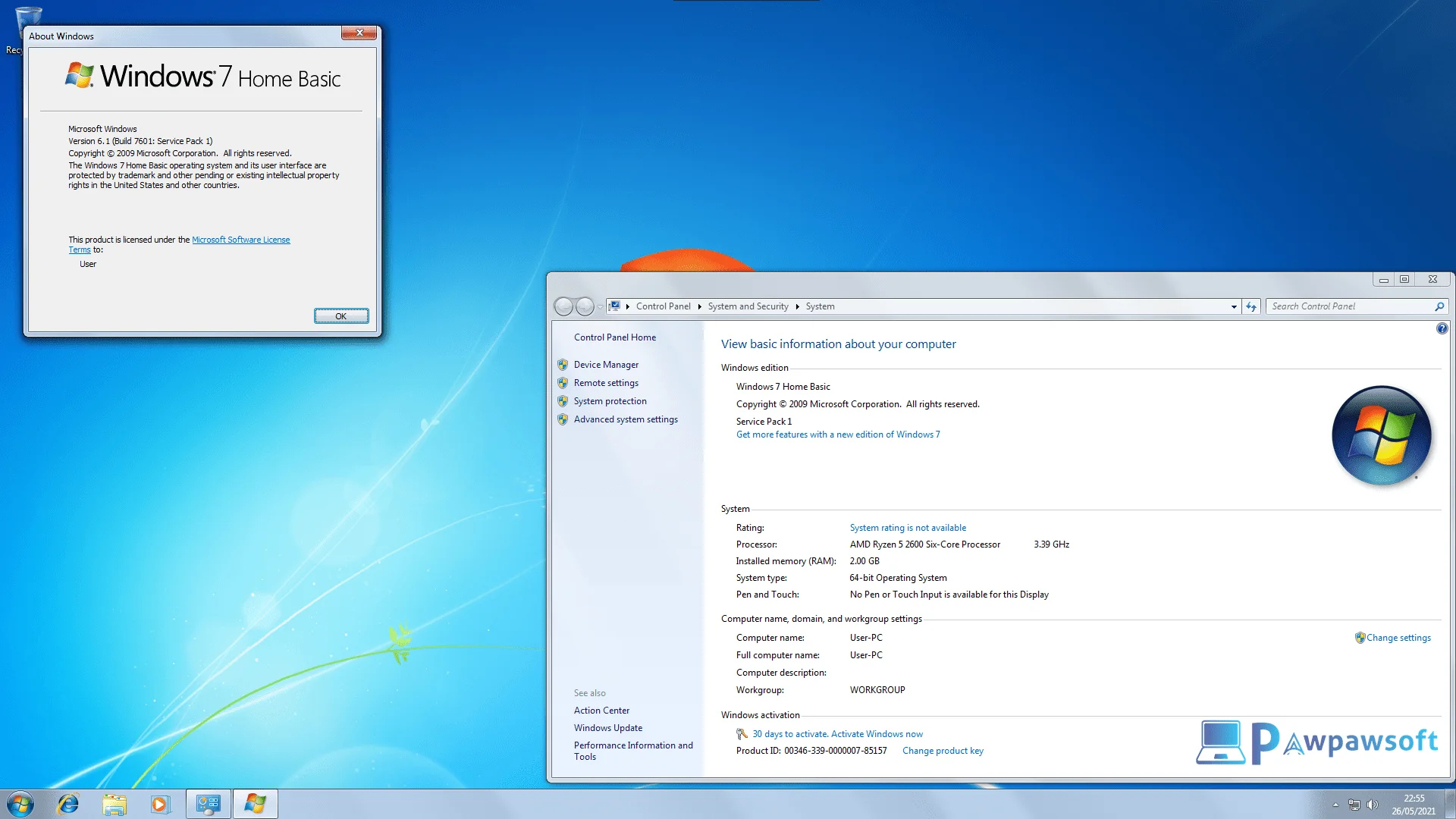Click the keys icon beside activation link

[742, 734]
